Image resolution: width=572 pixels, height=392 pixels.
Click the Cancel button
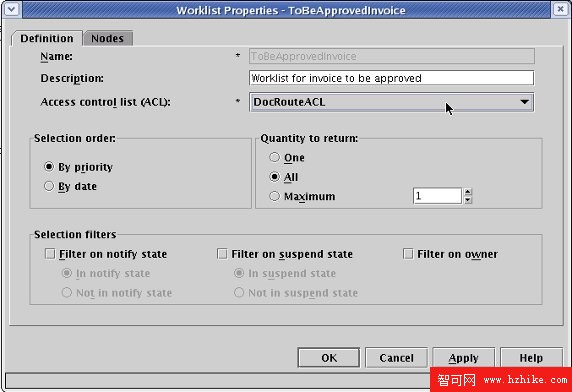397,358
